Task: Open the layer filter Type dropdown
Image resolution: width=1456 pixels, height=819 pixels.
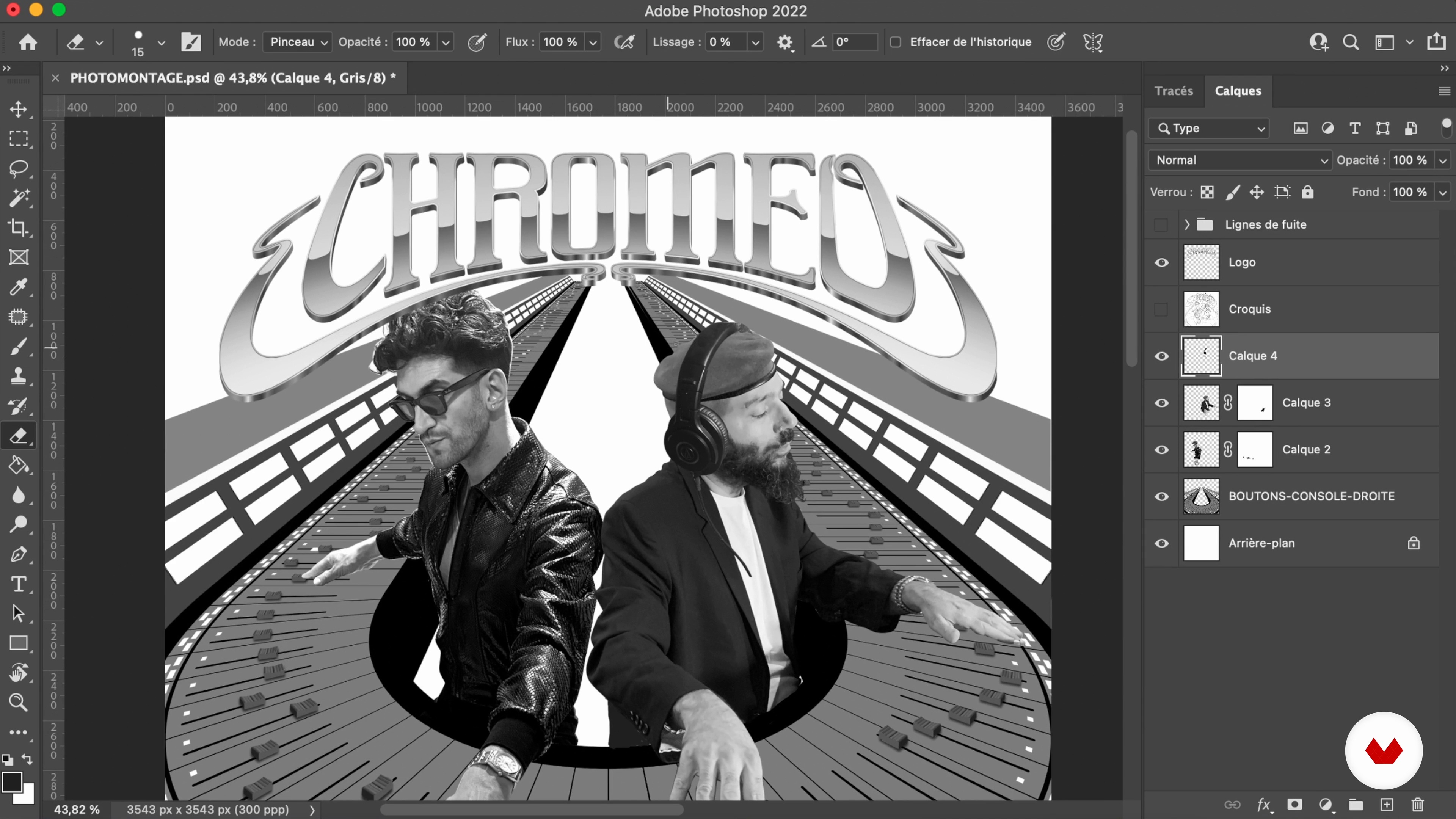Action: coord(1209,128)
